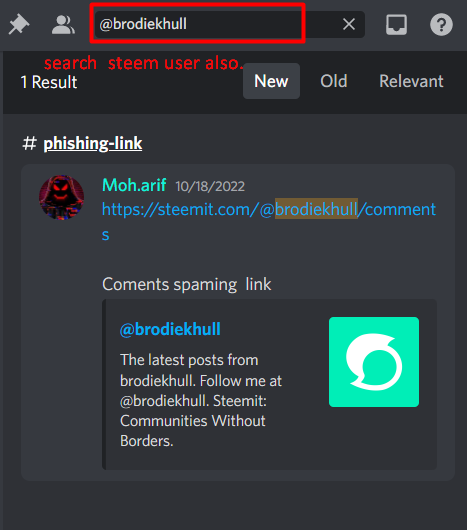467x530 pixels.
Task: Click Moh.arif's avatar image
Action: [62, 197]
